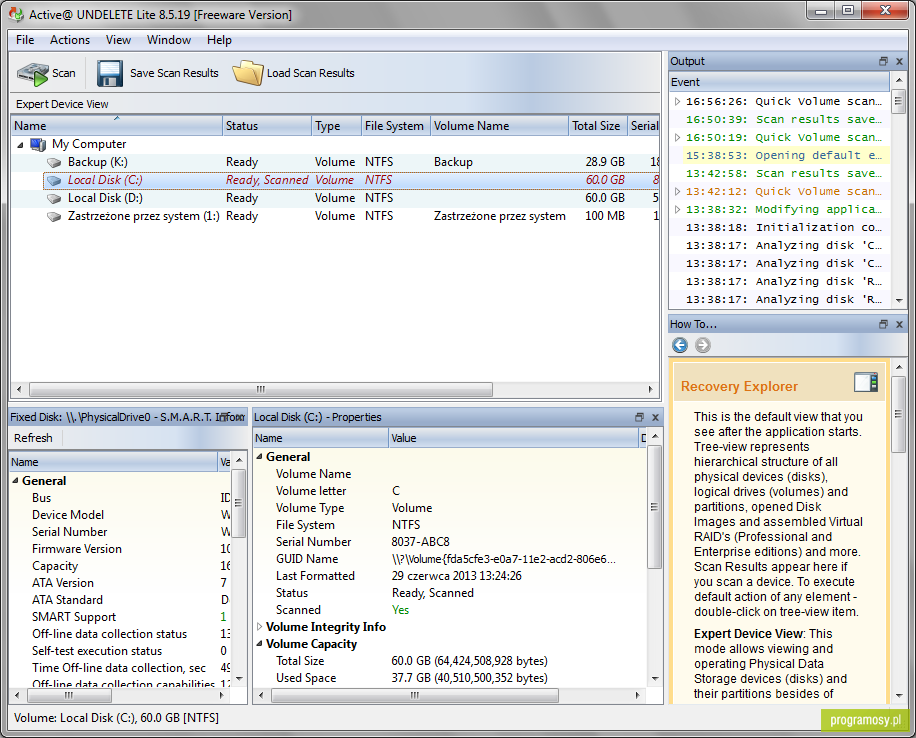This screenshot has width=916, height=738.
Task: Click the Scan button label
Action: 64,74
